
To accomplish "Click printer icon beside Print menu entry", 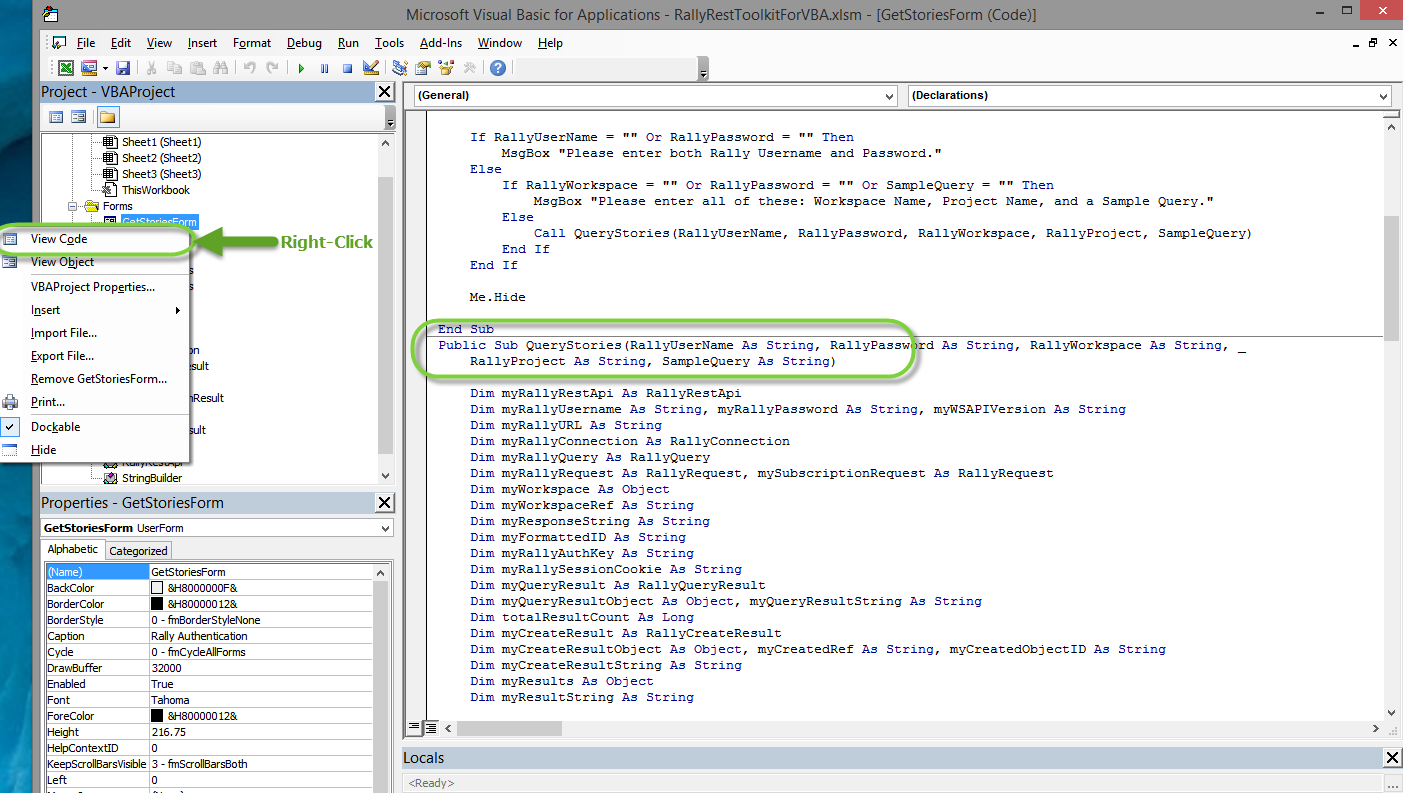I will click(x=10, y=402).
